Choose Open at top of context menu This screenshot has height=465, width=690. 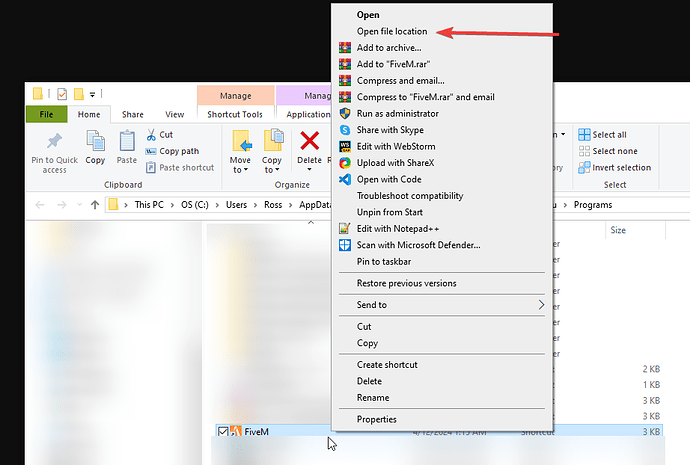coord(368,15)
